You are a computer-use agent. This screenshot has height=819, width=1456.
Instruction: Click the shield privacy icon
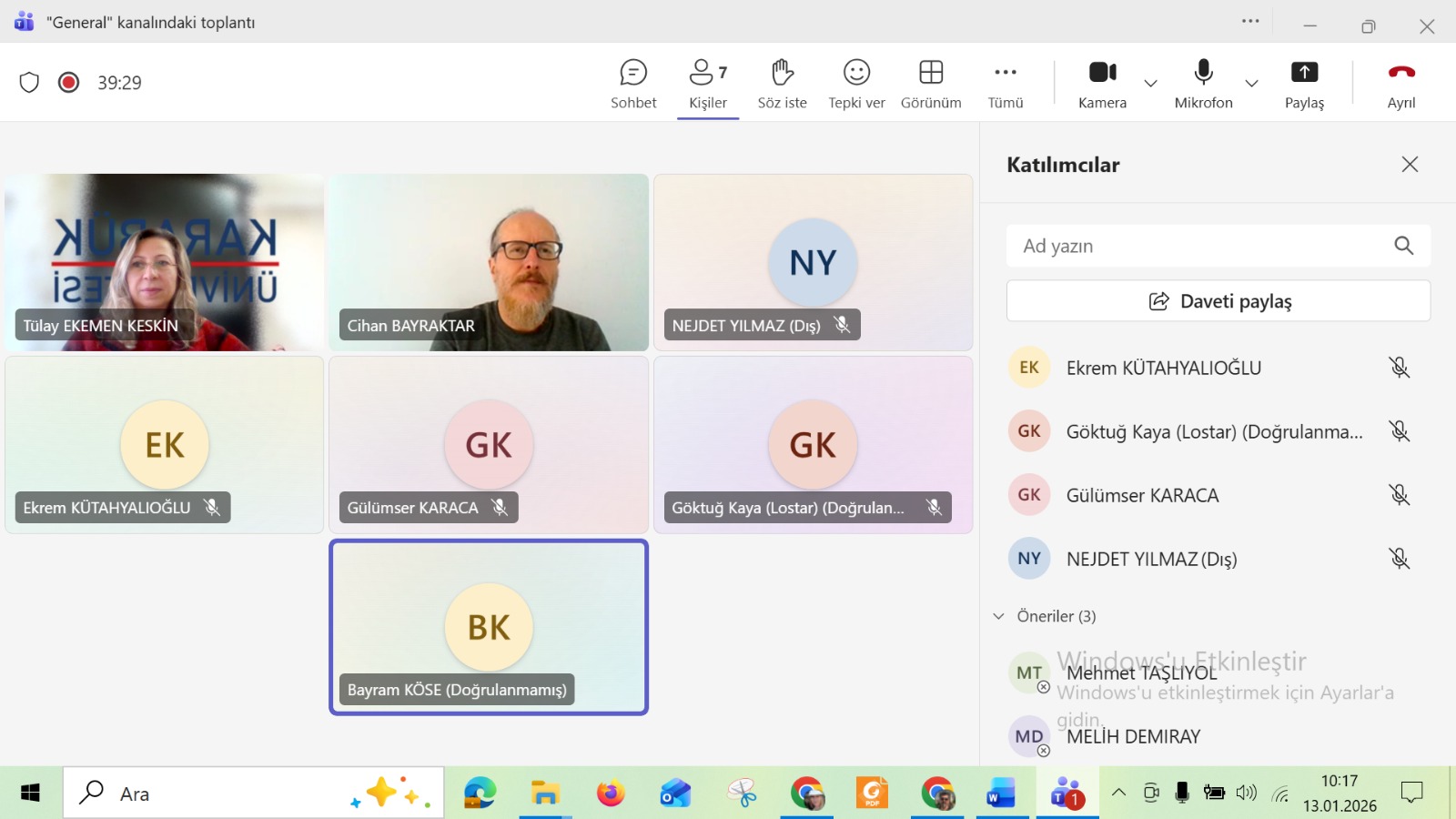click(x=29, y=83)
